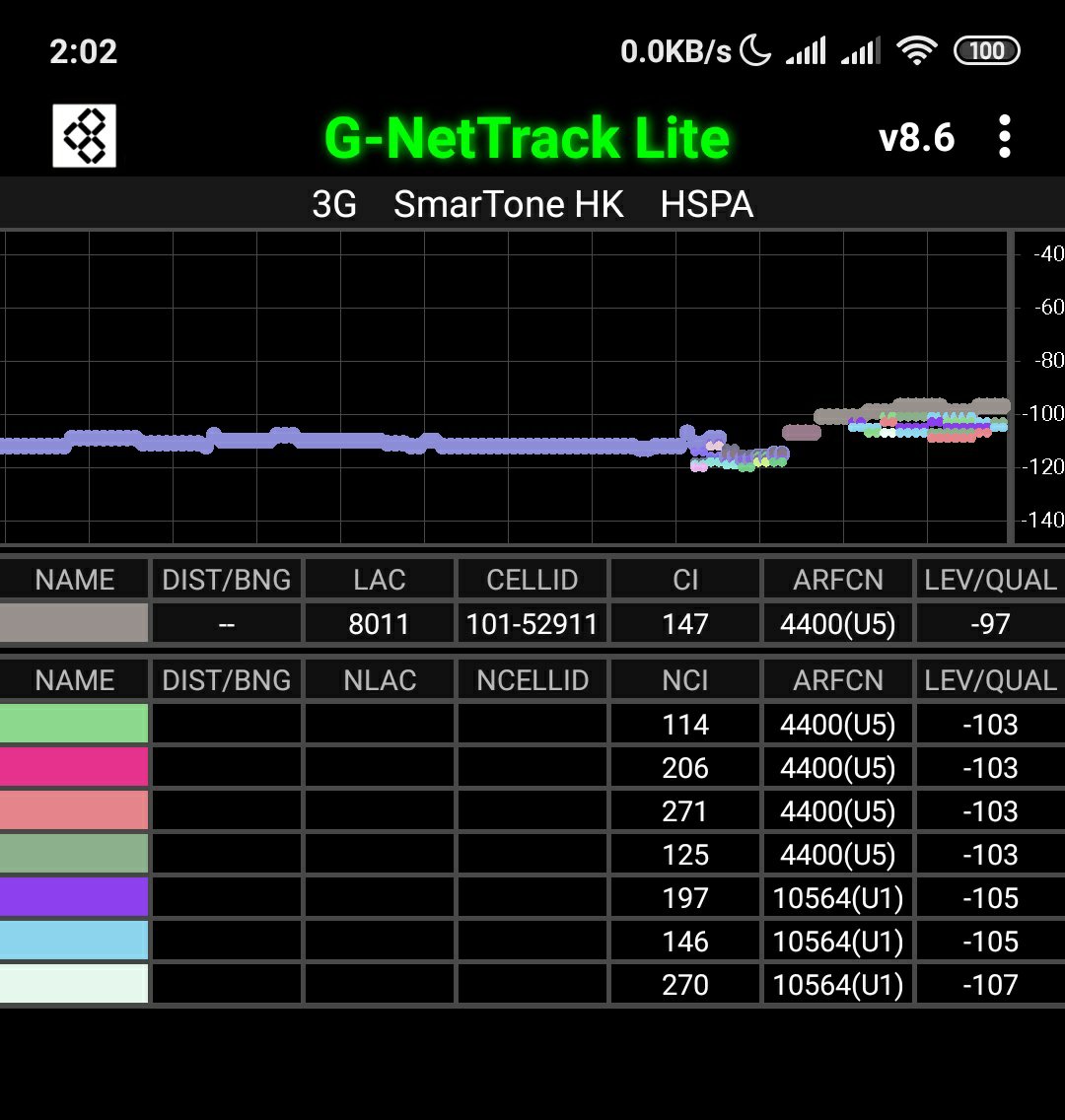
Task: Tap the CELLID column header
Action: tap(532, 580)
